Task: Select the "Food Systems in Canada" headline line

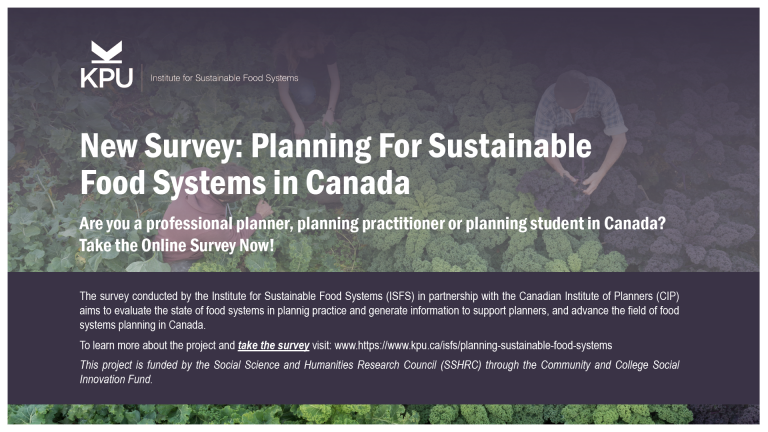Action: (x=244, y=184)
